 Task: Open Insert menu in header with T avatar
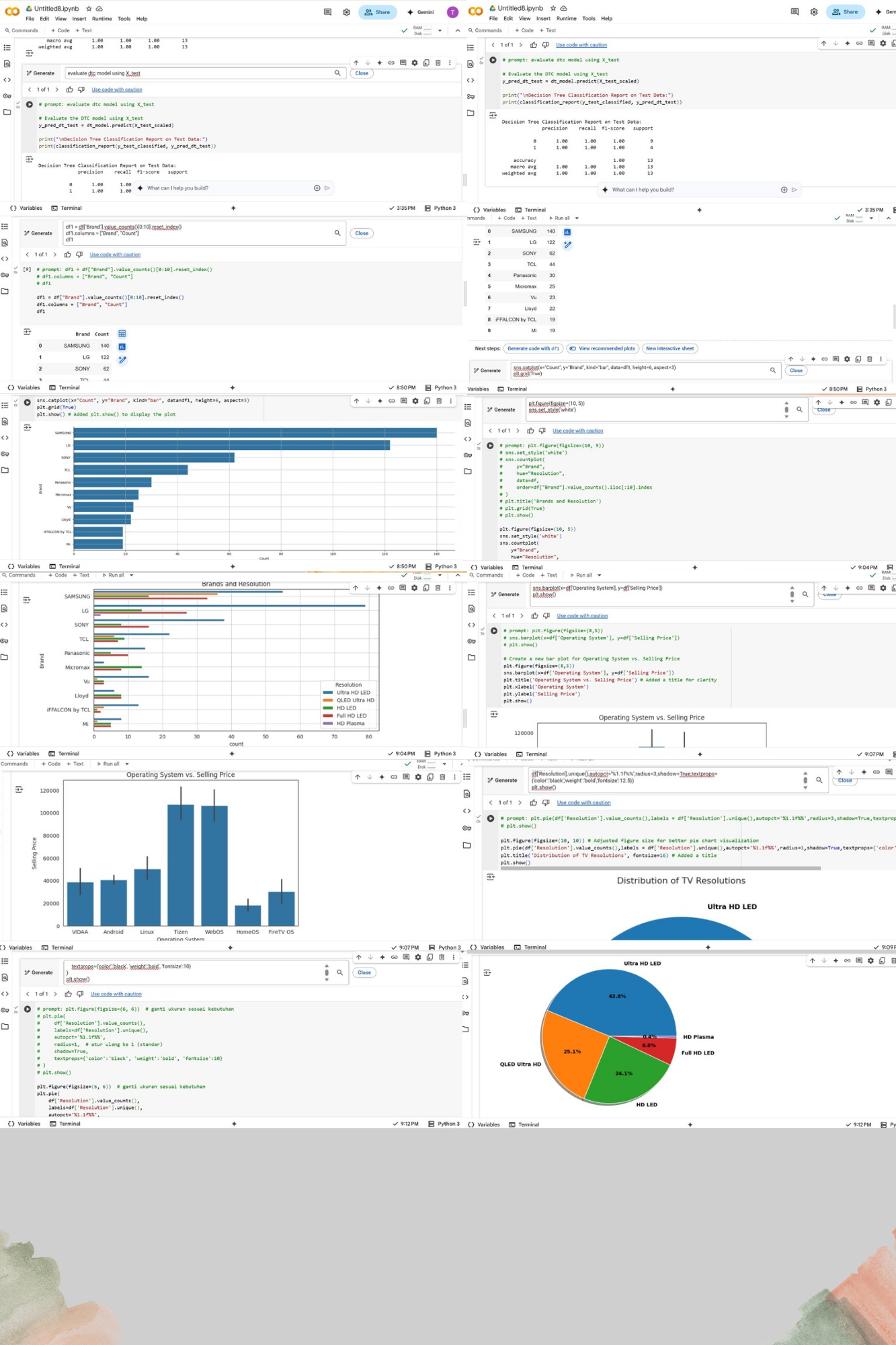(79, 19)
